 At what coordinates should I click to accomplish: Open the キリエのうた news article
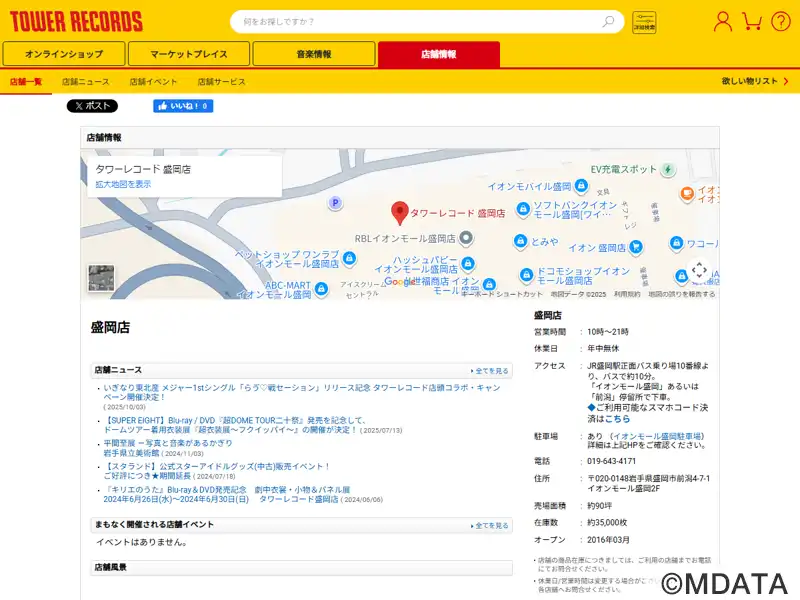pos(227,494)
